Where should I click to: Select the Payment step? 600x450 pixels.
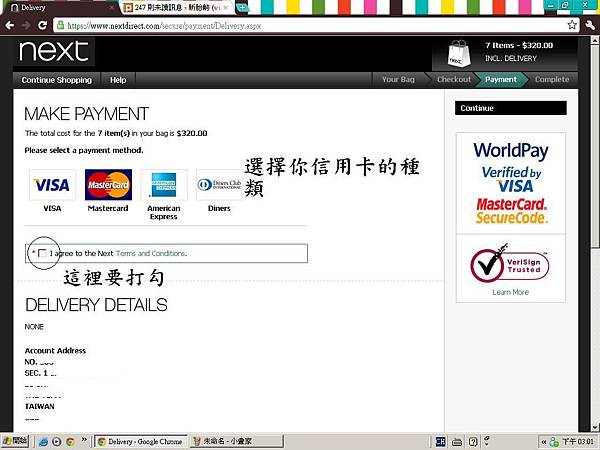(x=501, y=80)
